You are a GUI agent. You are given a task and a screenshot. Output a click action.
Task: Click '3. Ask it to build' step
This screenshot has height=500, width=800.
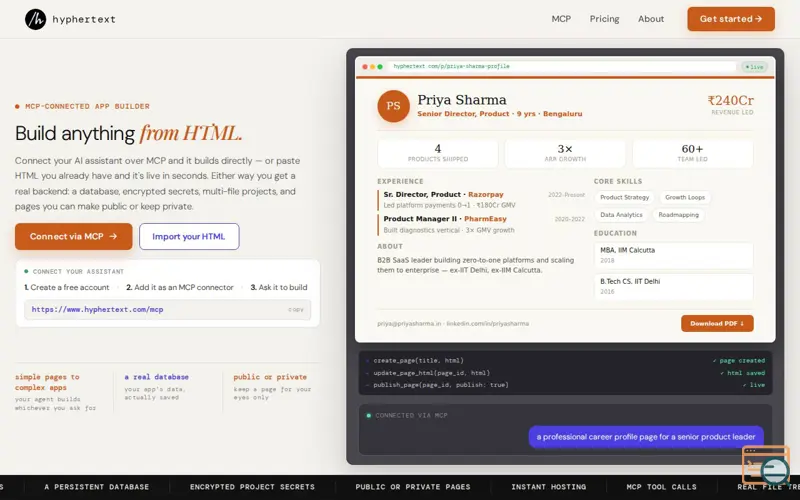click(x=279, y=287)
